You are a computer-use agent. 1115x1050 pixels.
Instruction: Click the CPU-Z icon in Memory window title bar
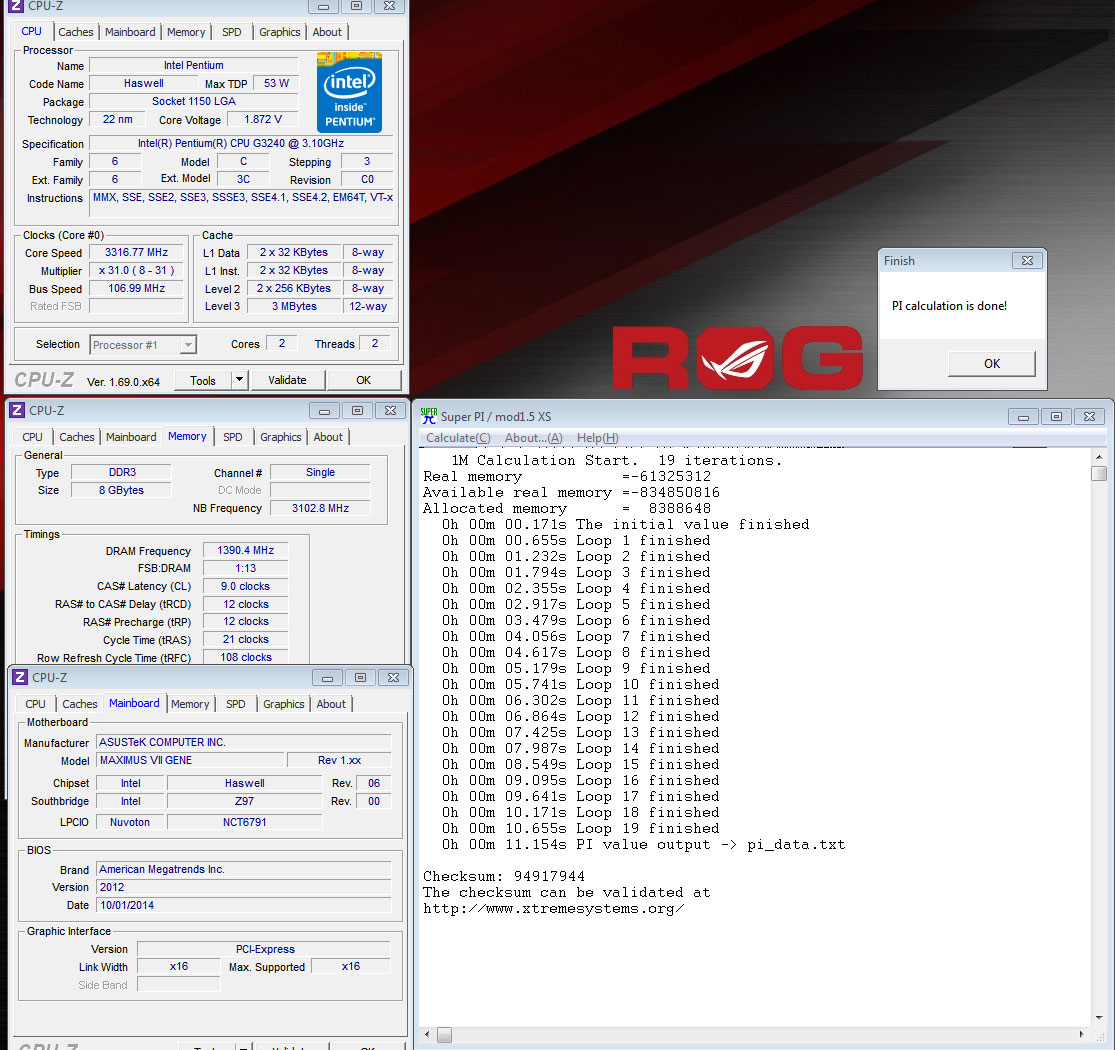pos(17,410)
